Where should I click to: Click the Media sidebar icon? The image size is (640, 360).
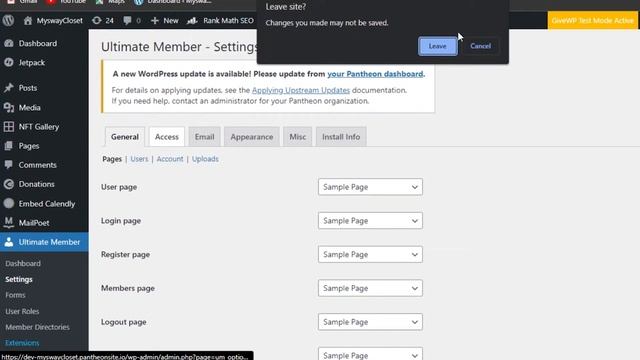pyautogui.click(x=9, y=107)
